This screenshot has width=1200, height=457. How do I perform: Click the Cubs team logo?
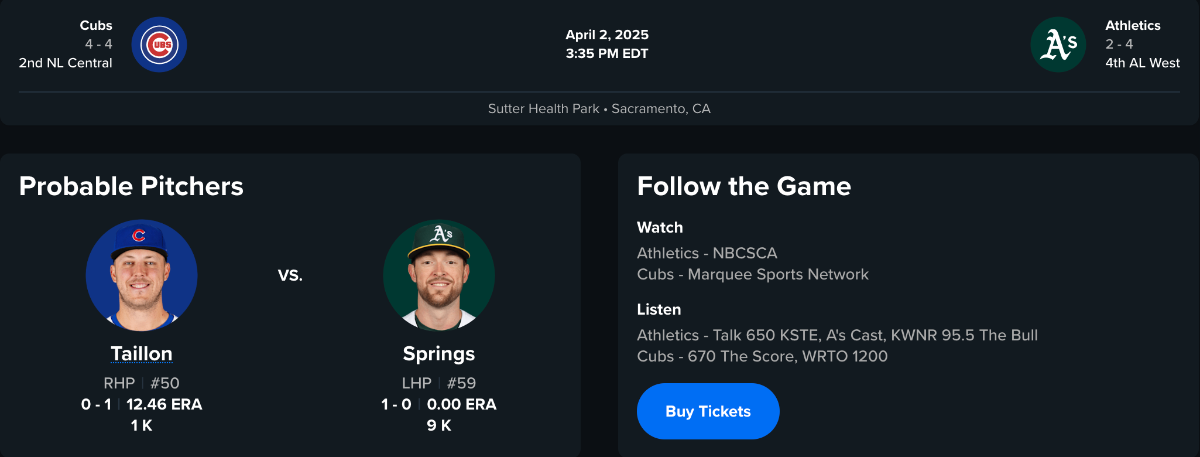click(x=159, y=44)
